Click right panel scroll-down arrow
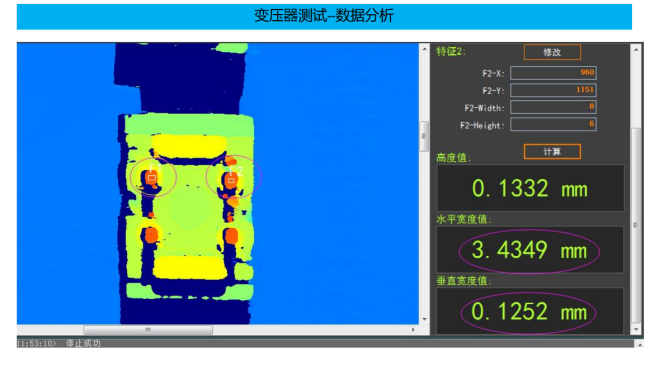Image resolution: width=650 pixels, height=370 pixels. coord(636,330)
